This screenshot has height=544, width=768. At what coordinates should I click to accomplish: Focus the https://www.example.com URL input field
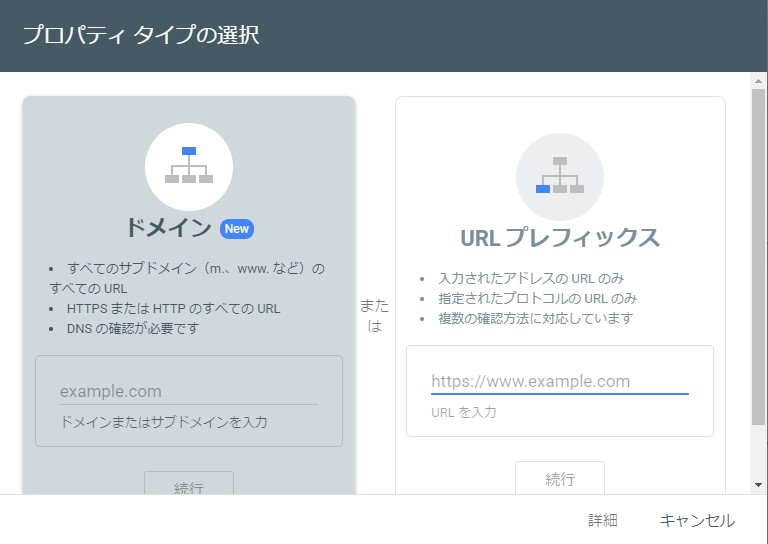[x=560, y=381]
